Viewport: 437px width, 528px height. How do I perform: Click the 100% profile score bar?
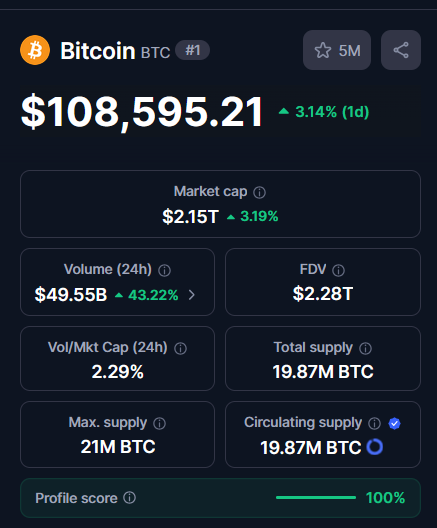pyautogui.click(x=315, y=497)
